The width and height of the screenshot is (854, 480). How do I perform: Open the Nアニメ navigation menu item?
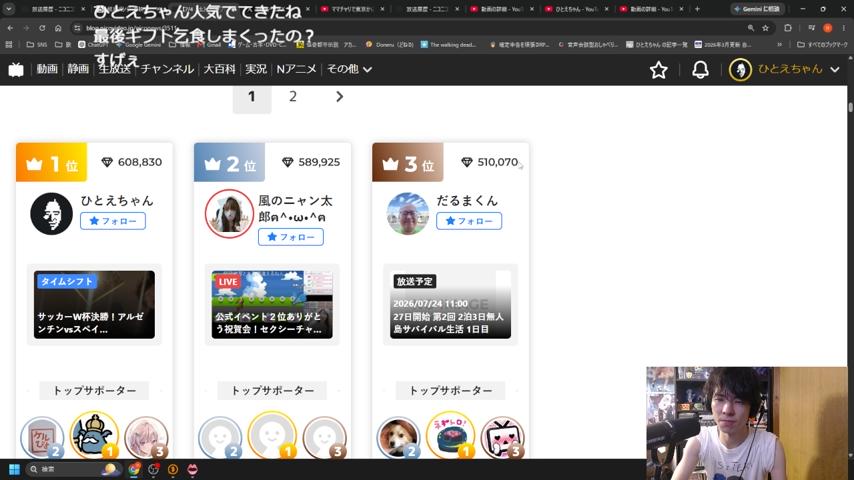296,69
